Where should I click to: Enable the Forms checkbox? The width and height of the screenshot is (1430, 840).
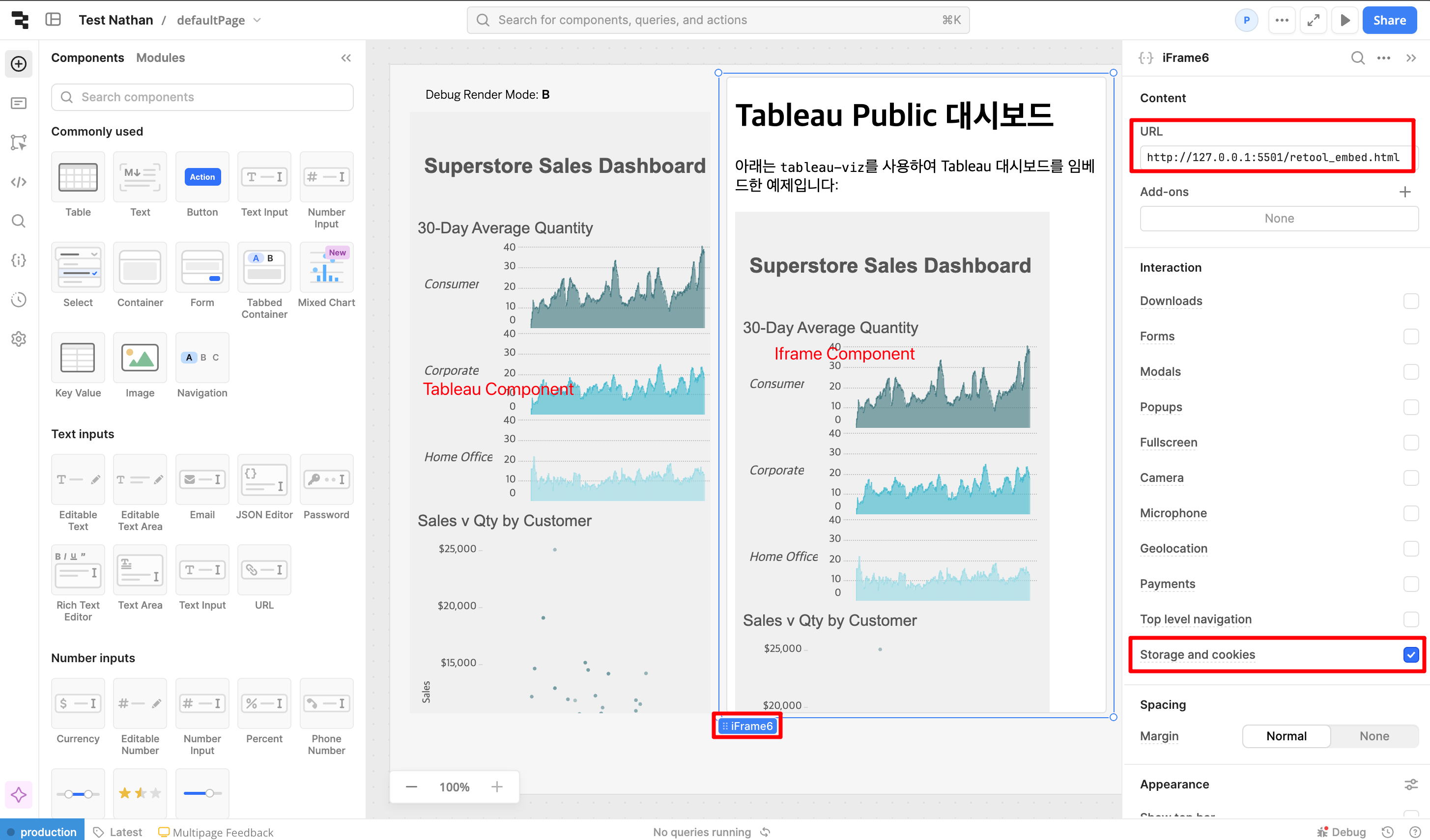click(1410, 336)
